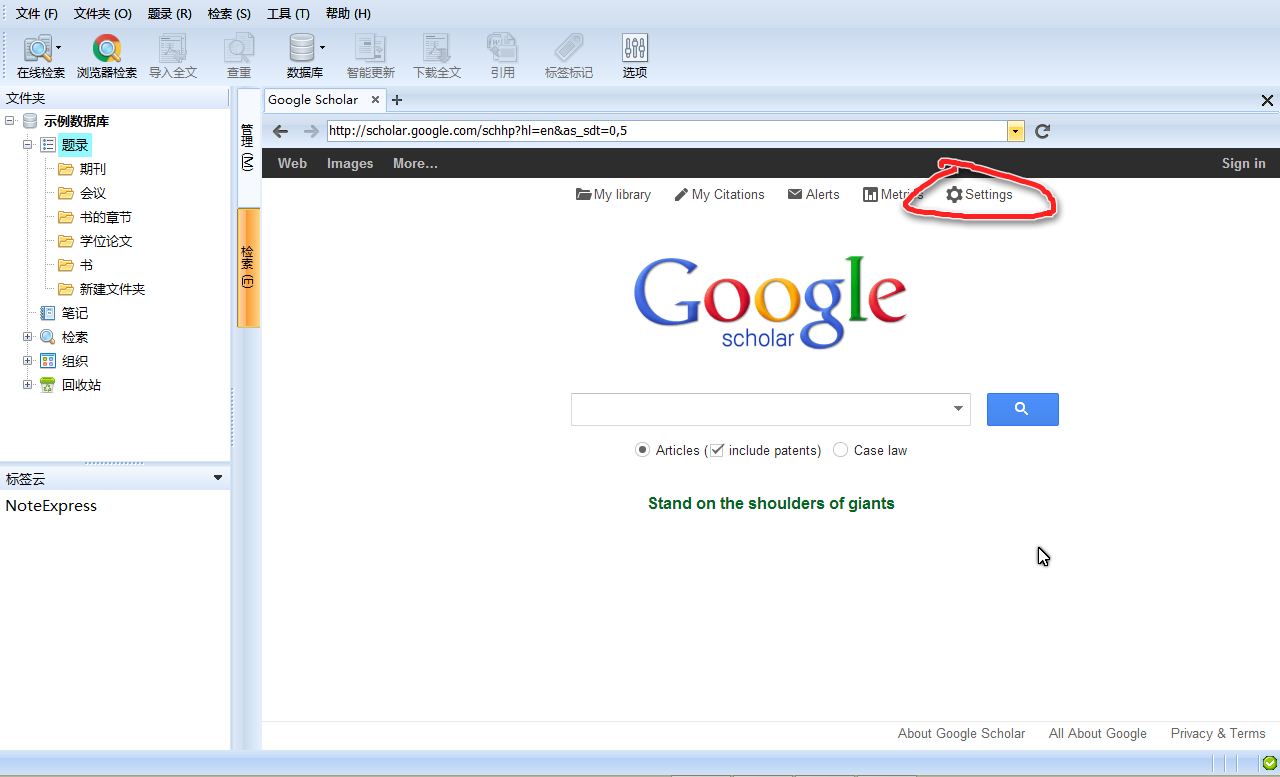Open the 在线检索 dropdown arrow
1280x777 pixels.
click(58, 47)
